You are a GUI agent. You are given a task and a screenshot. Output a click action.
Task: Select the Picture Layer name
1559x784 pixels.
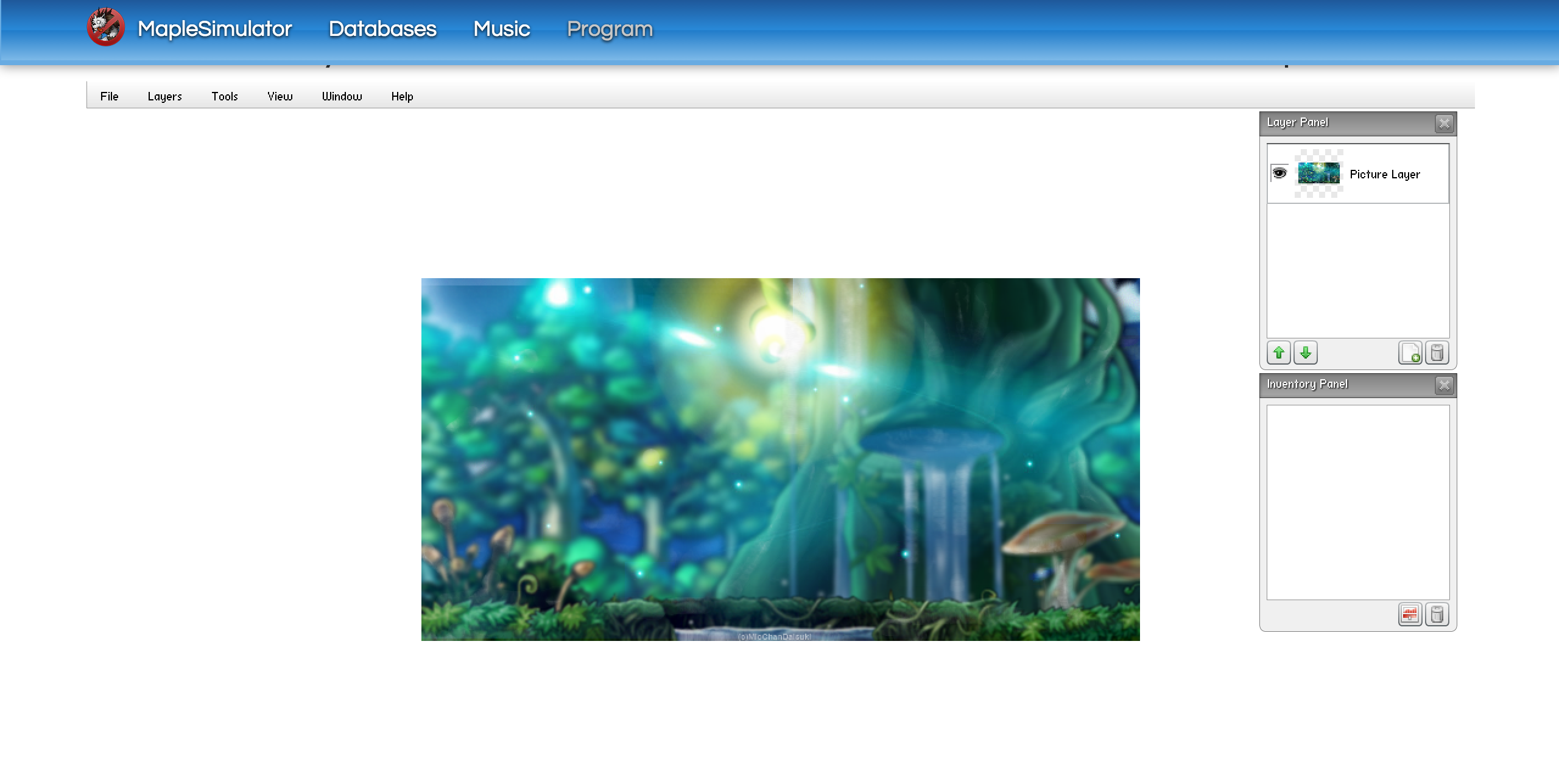click(x=1385, y=174)
